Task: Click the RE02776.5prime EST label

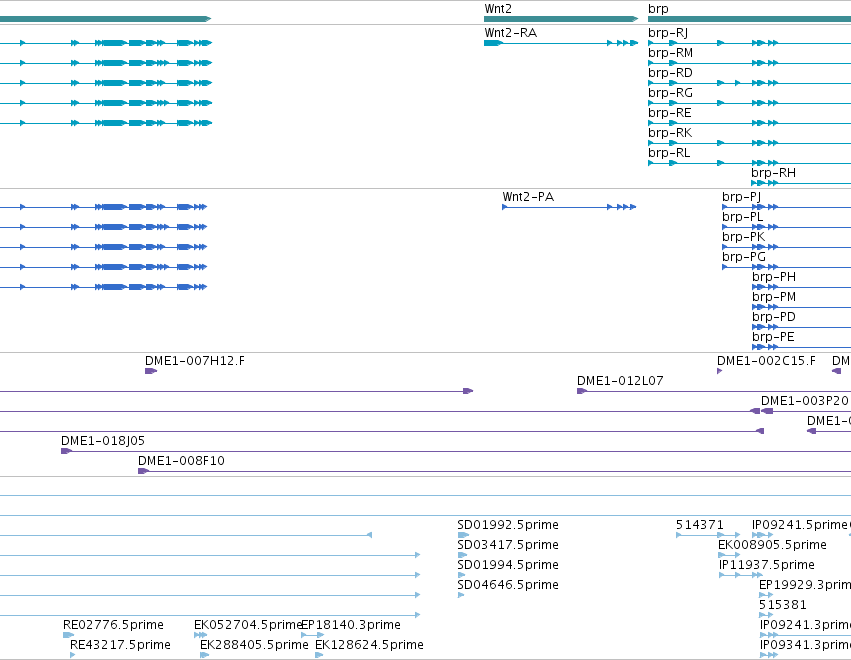Action: click(x=113, y=625)
